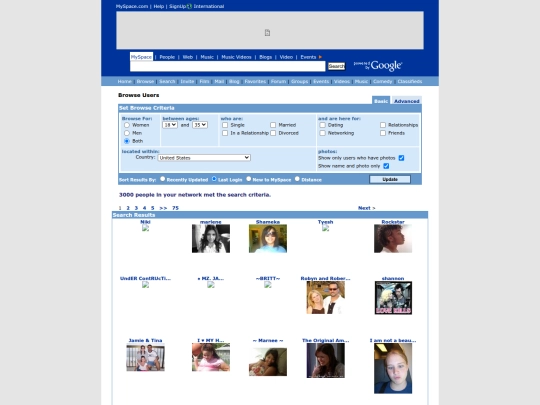Select People search tab
The image size is (540, 405).
[x=167, y=57]
